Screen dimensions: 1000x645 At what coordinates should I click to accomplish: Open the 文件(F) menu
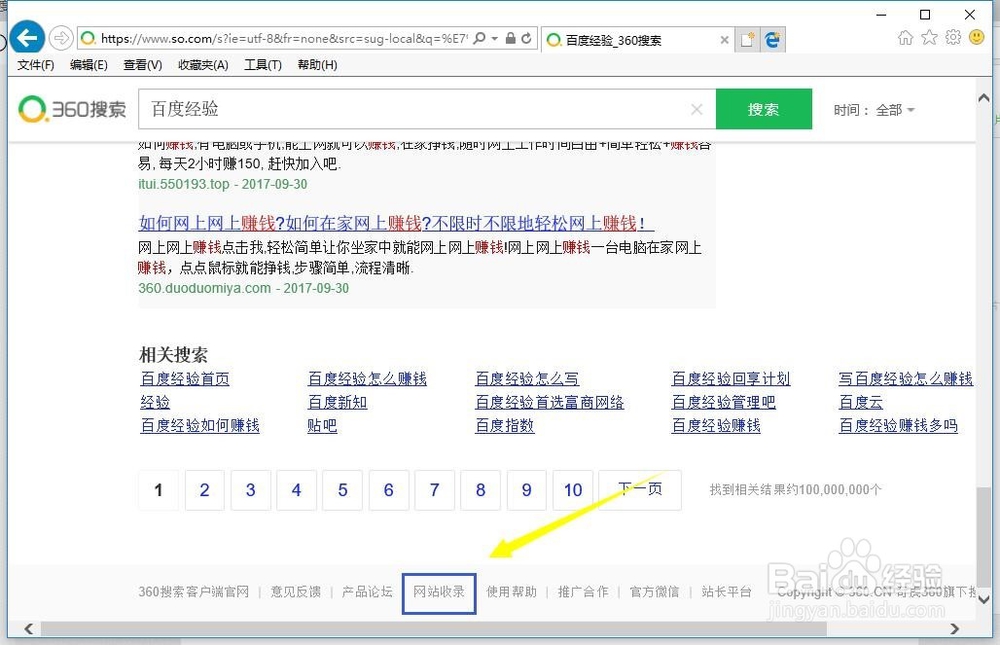(x=36, y=64)
